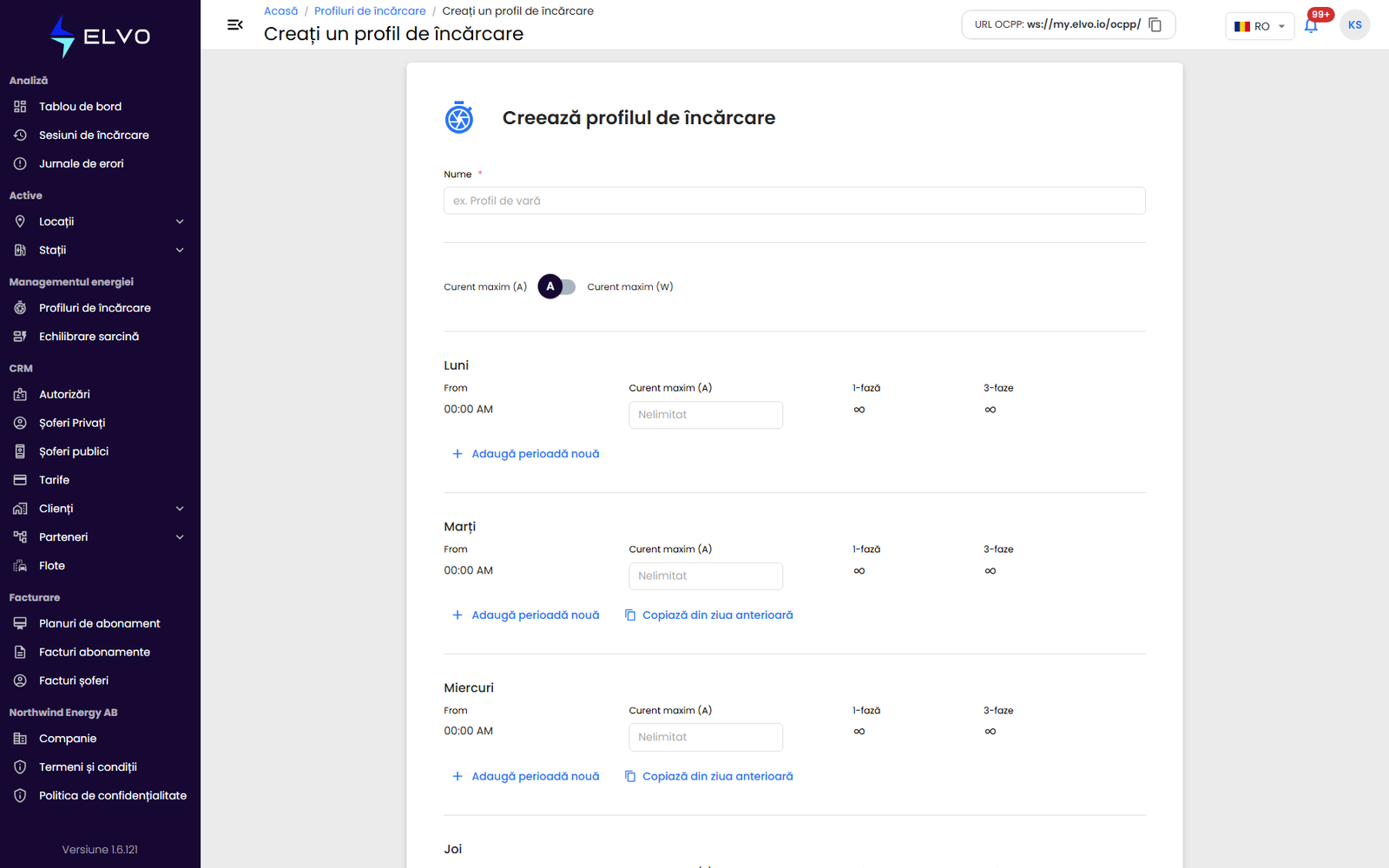Add new period for Marți
This screenshot has height=868, width=1389.
[525, 615]
